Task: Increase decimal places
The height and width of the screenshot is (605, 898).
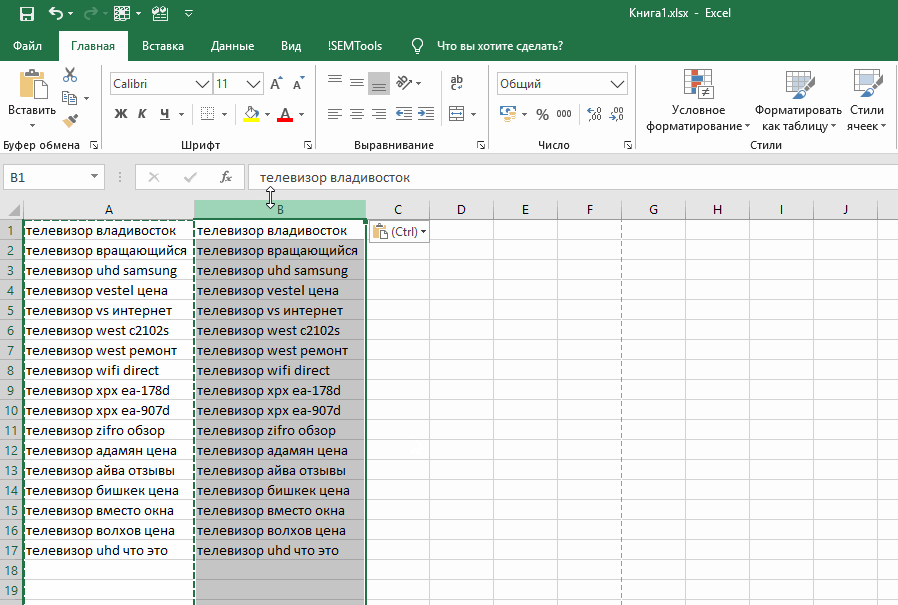Action: (594, 114)
